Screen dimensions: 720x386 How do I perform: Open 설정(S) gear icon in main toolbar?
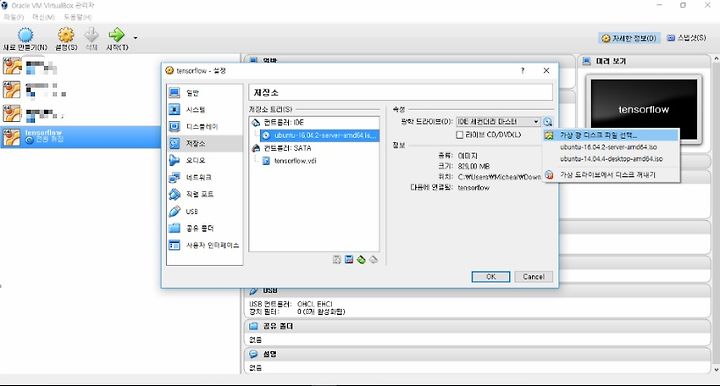[x=66, y=35]
